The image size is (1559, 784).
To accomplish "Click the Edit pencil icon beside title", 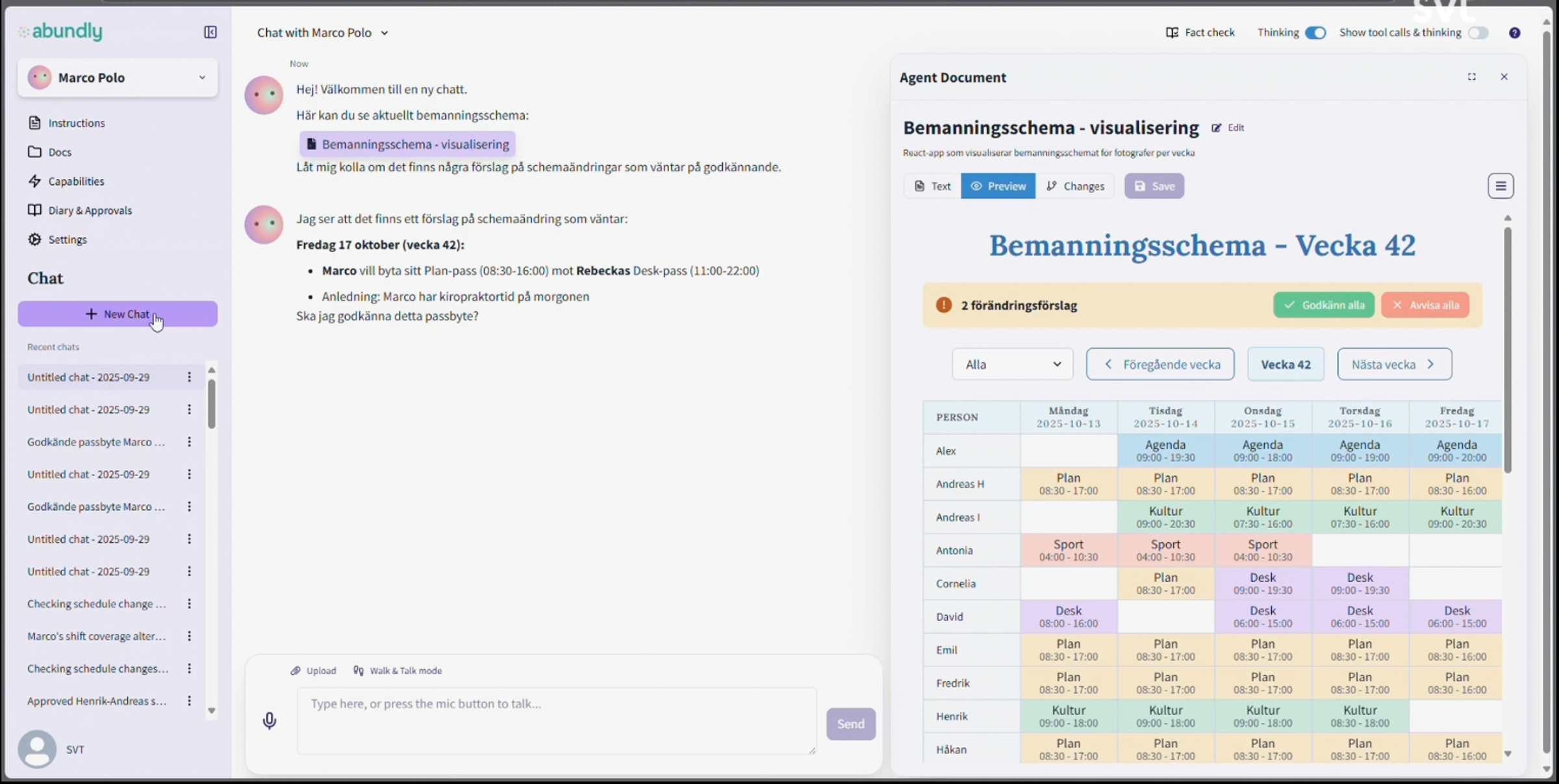I will (1216, 128).
